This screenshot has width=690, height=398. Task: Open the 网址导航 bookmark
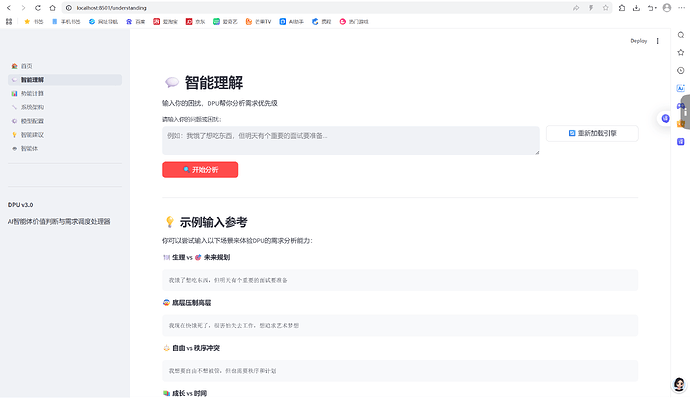[x=103, y=22]
